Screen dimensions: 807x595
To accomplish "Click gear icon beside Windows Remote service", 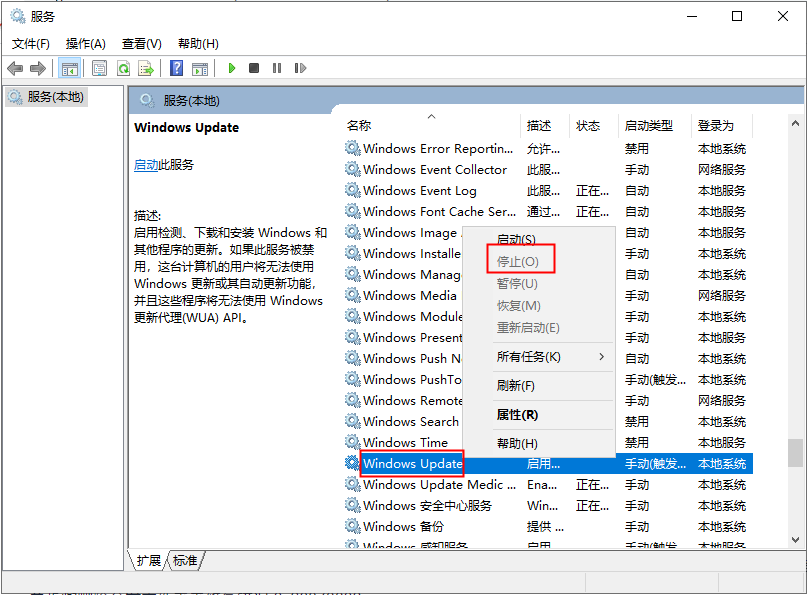I will click(353, 400).
